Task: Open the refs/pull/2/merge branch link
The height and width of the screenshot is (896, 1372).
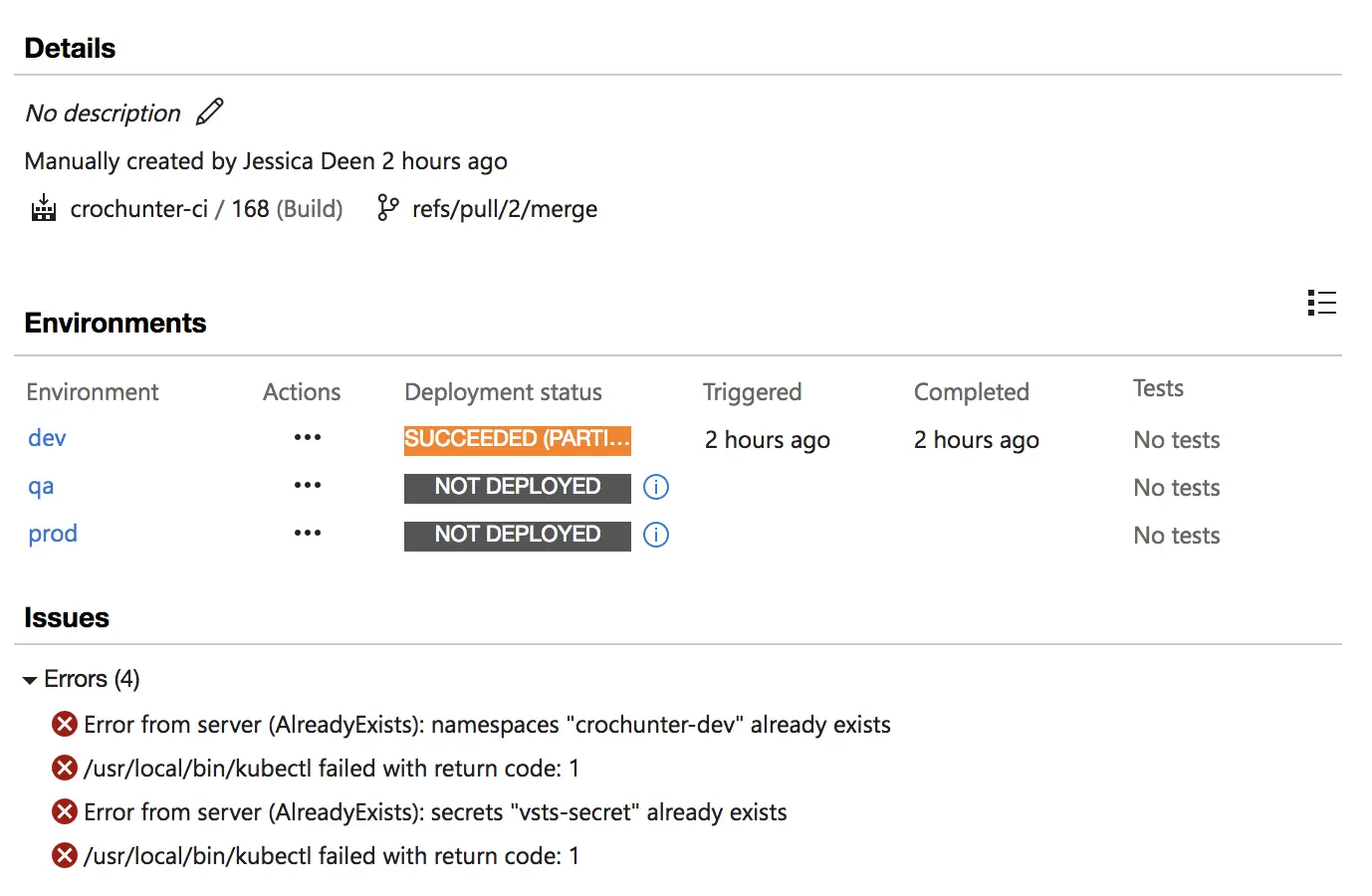Action: coord(505,209)
